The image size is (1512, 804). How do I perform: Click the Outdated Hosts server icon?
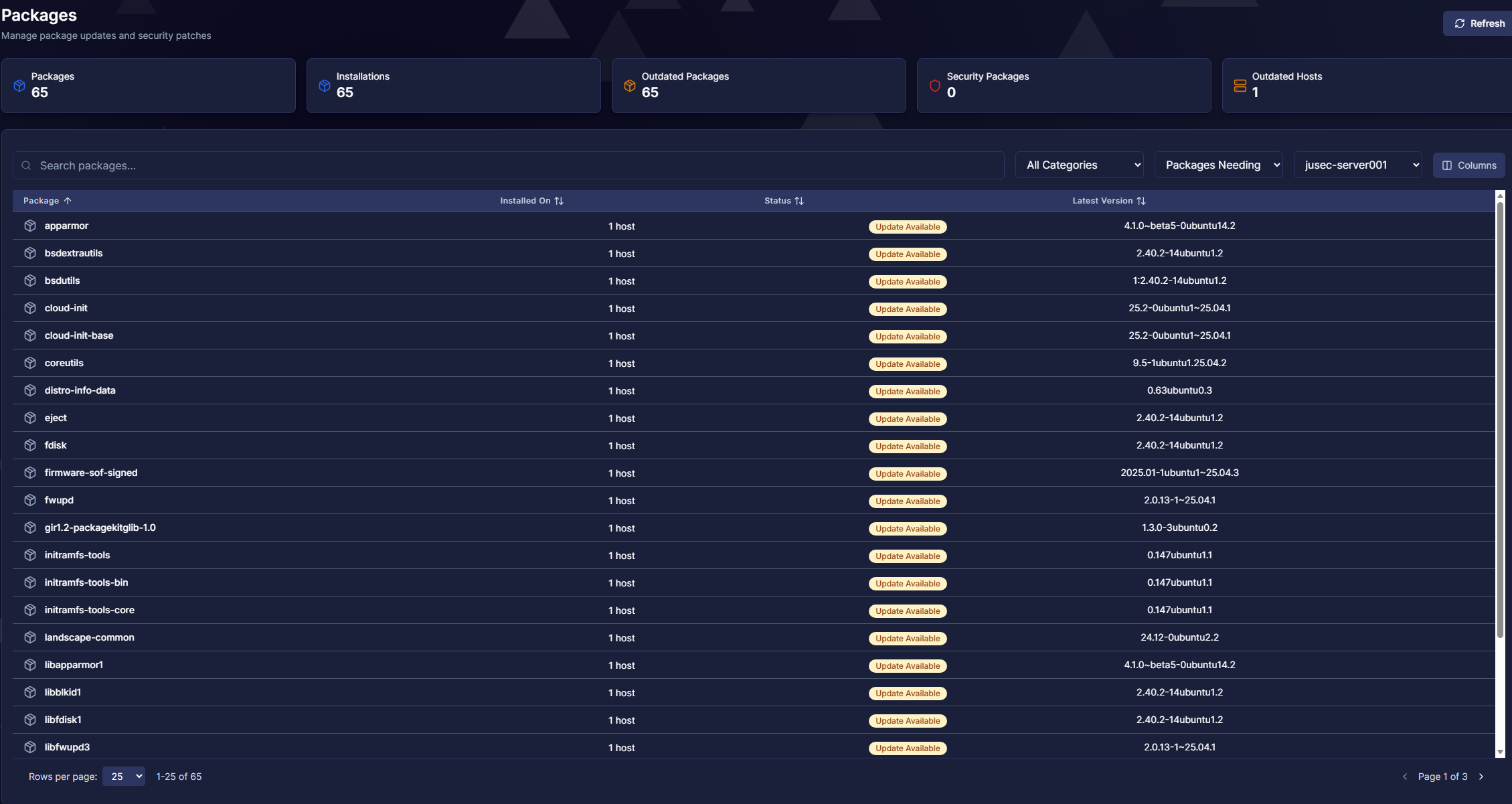click(x=1240, y=86)
